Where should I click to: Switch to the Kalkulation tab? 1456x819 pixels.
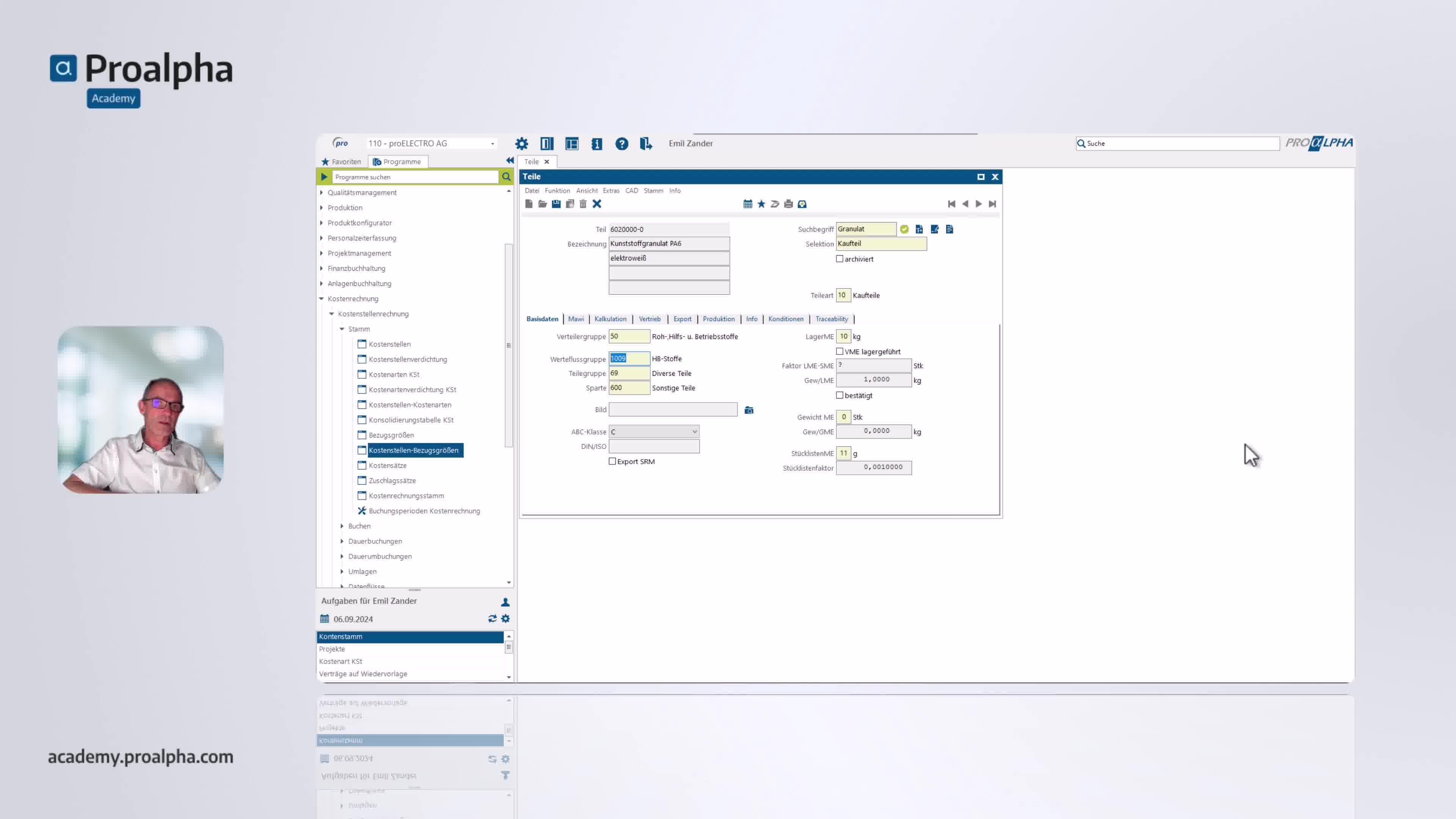coord(610,319)
